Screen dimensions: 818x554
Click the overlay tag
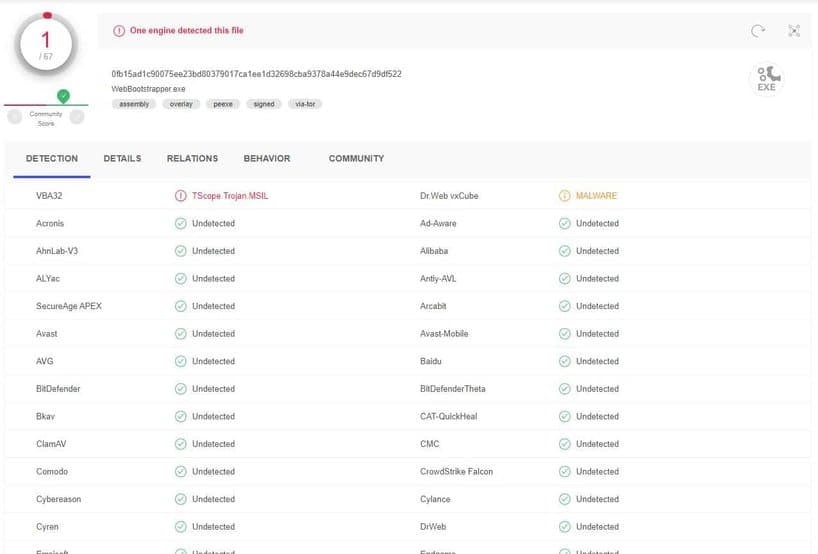coord(181,104)
